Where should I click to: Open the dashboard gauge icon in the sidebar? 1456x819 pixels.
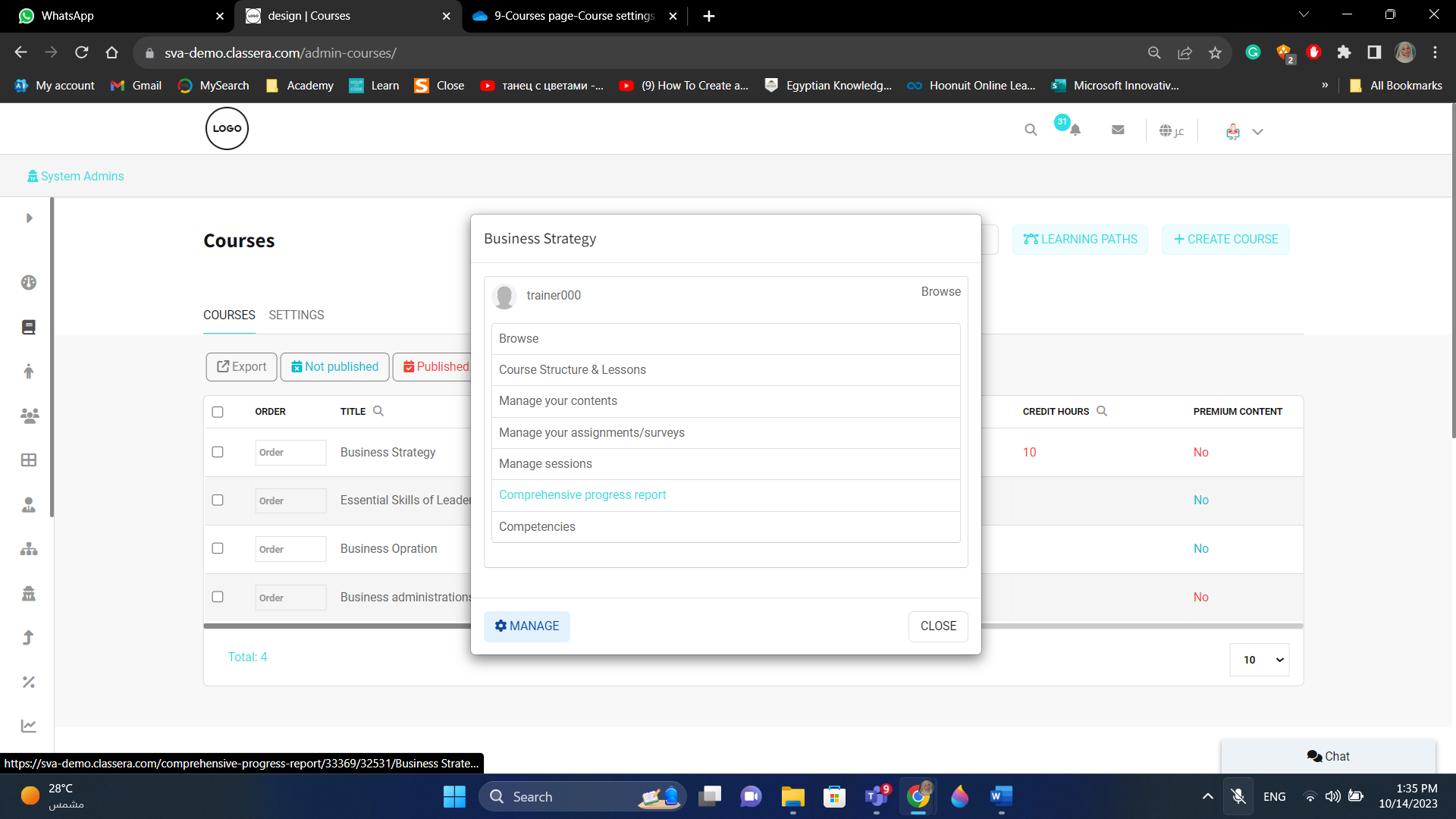[x=29, y=281]
